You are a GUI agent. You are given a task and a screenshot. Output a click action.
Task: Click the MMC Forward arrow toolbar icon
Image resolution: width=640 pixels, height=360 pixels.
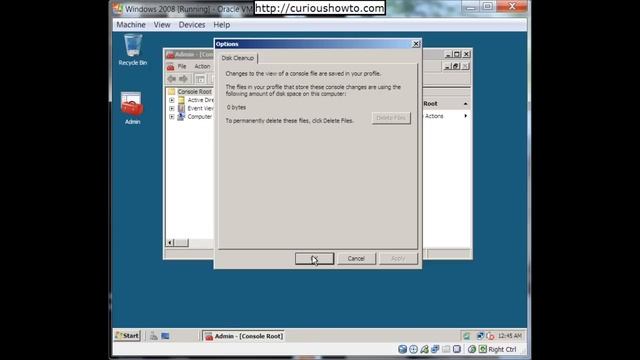pyautogui.click(x=183, y=79)
